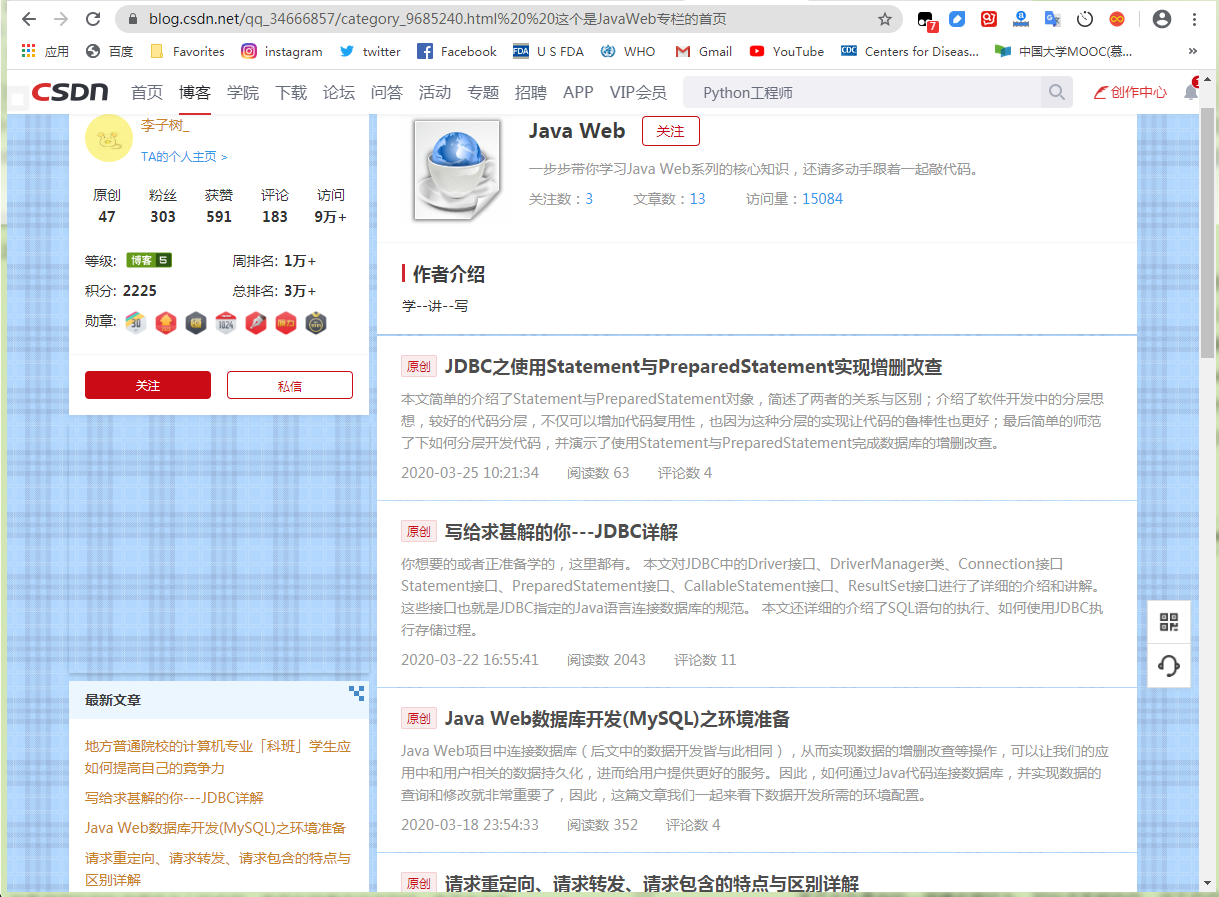Switch to the 博客 navigation tab

click(x=195, y=92)
